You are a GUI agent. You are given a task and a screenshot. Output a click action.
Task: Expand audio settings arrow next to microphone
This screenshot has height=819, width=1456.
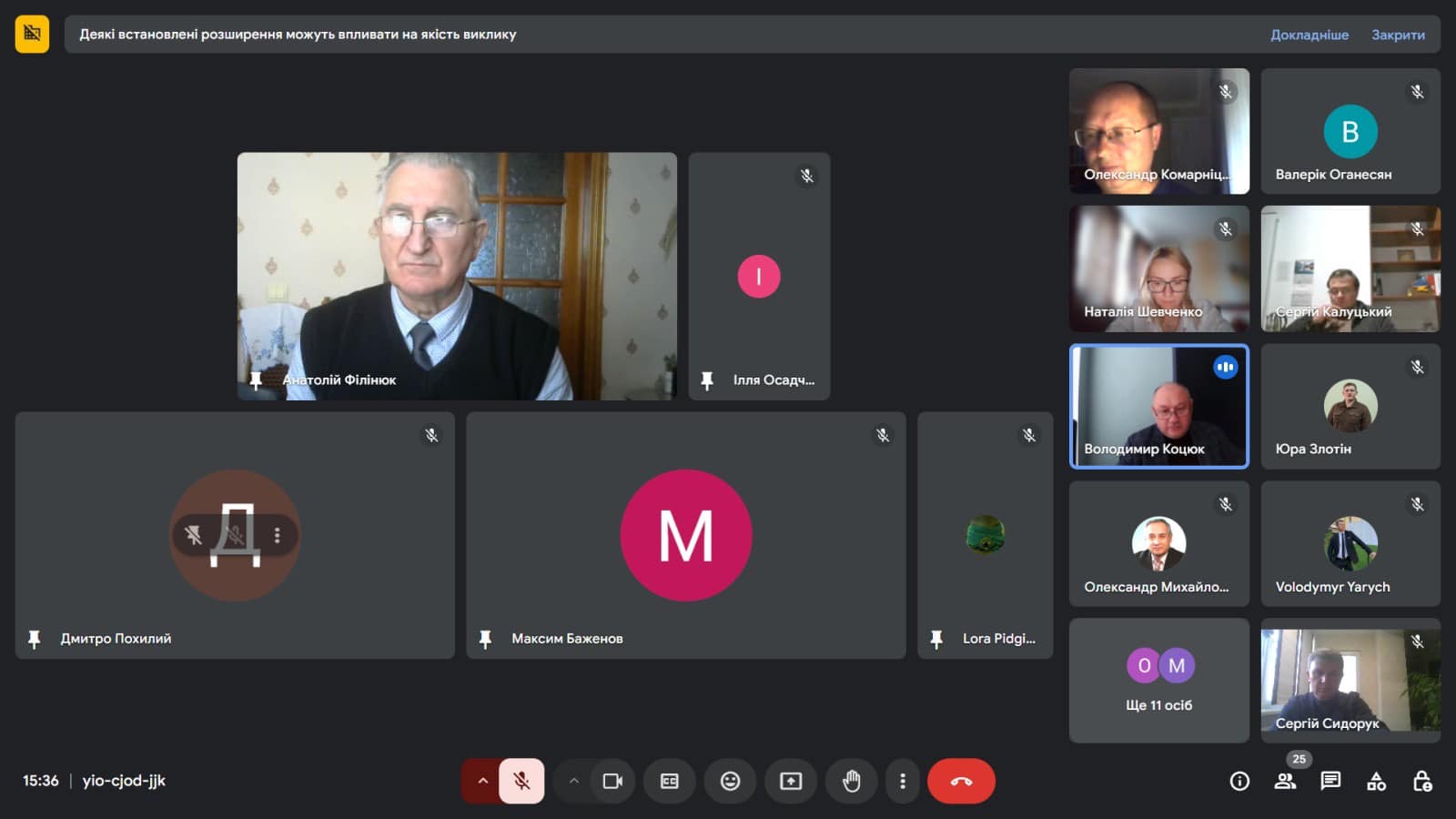click(482, 781)
